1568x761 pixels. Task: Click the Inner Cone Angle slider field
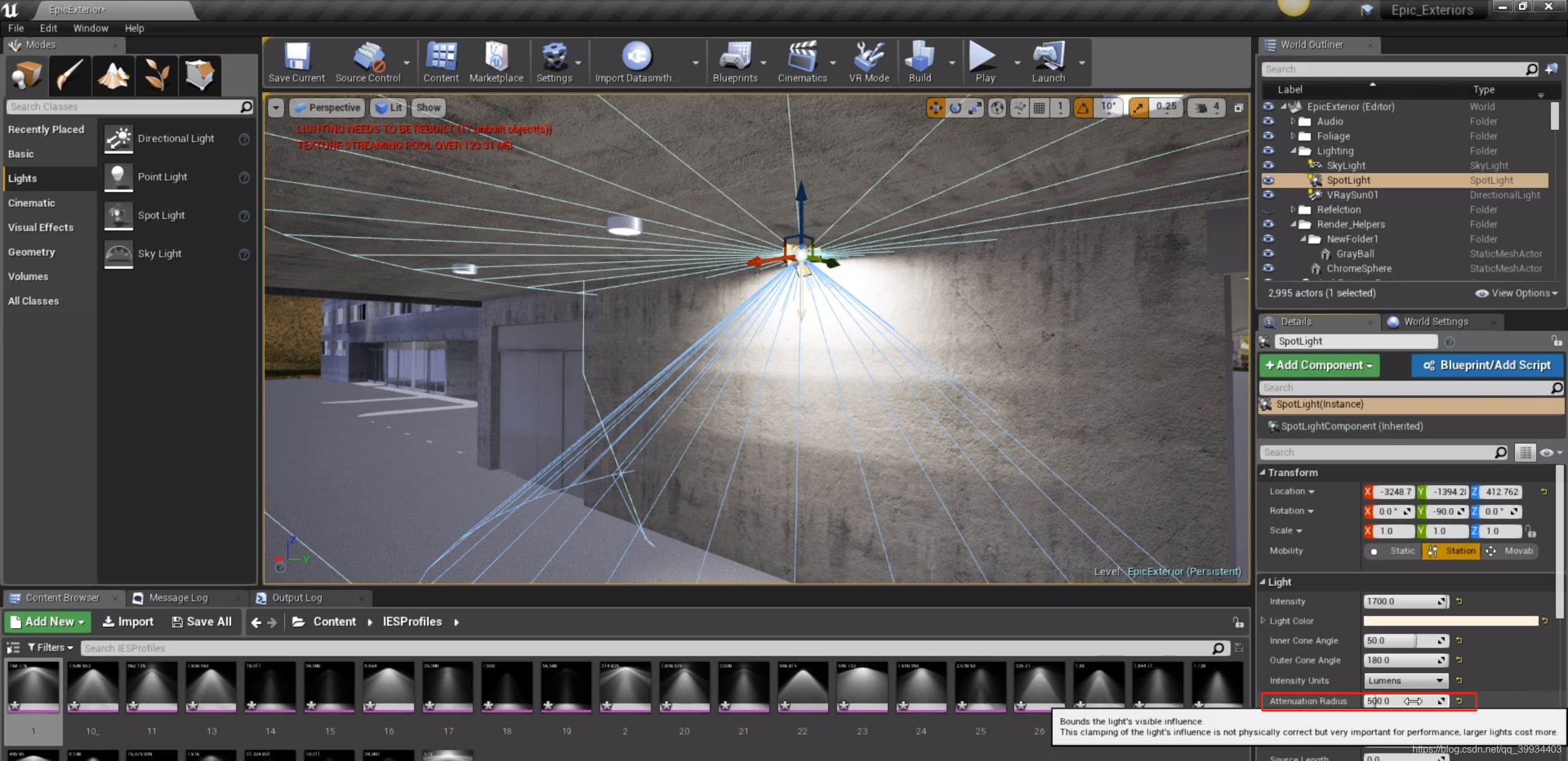tap(1406, 641)
